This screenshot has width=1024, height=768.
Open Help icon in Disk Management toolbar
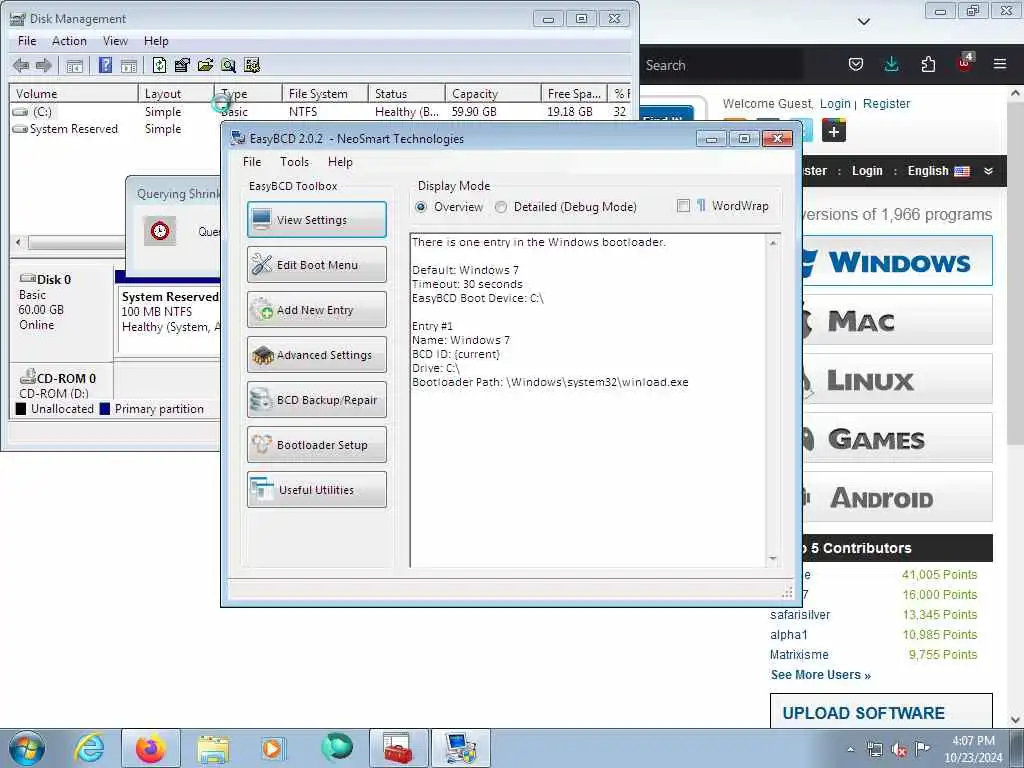(105, 65)
